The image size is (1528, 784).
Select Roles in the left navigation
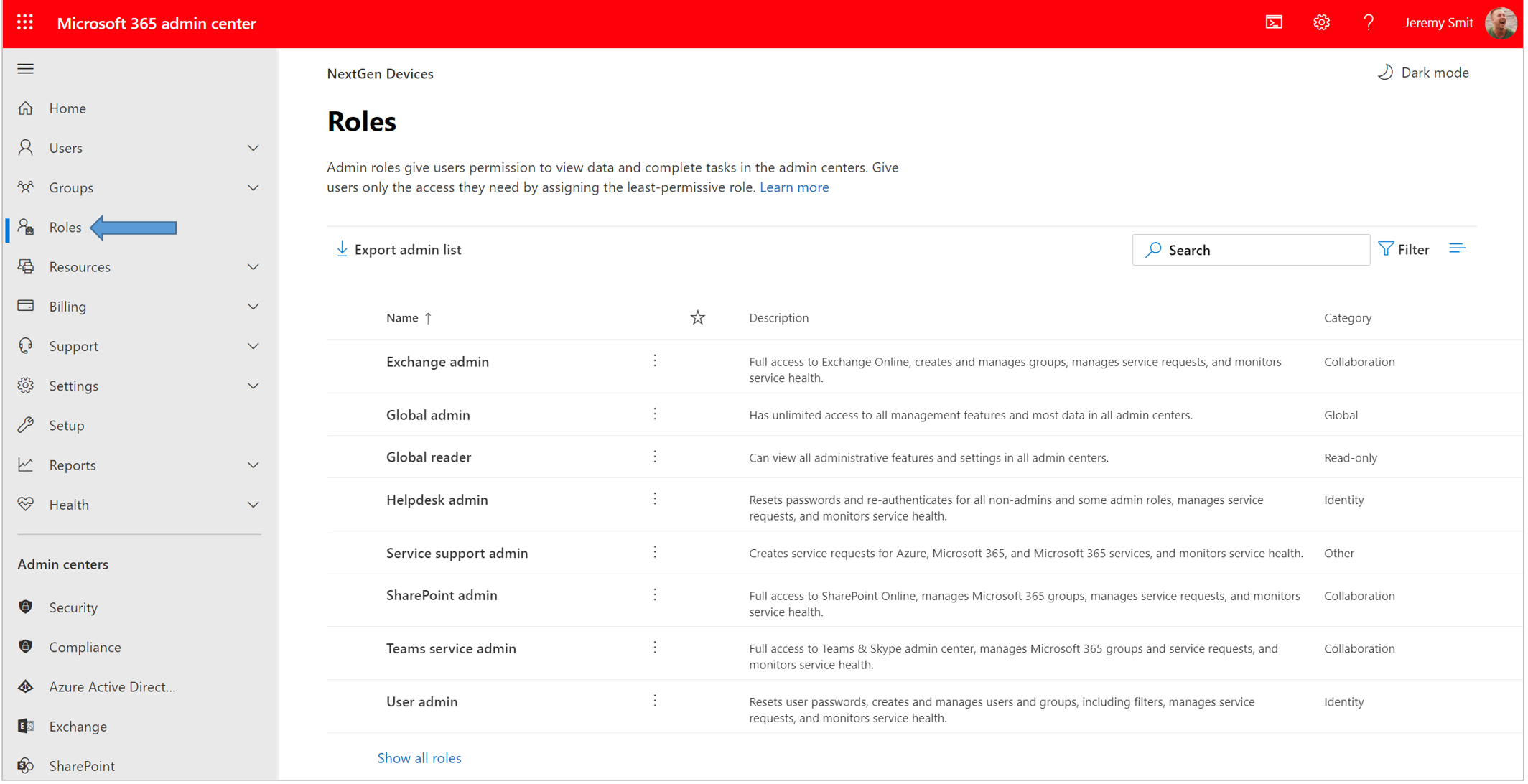(x=65, y=228)
